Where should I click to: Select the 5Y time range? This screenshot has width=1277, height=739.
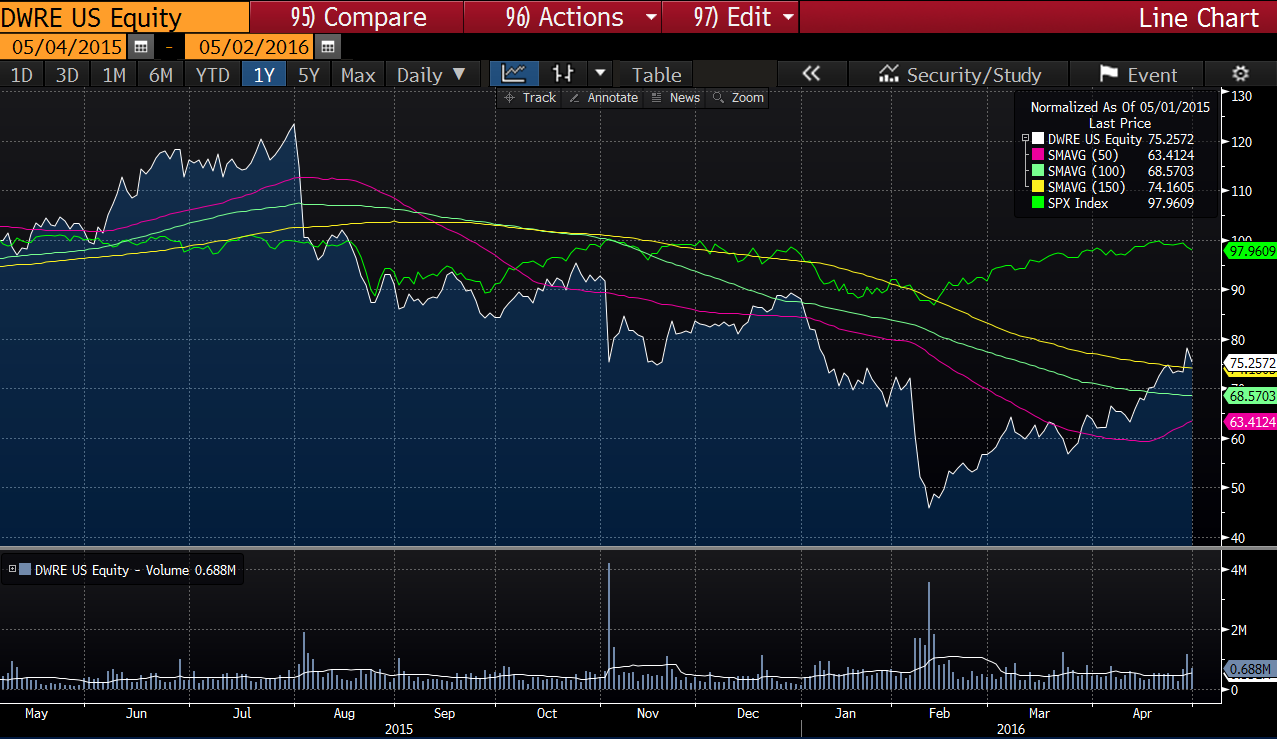tap(309, 74)
